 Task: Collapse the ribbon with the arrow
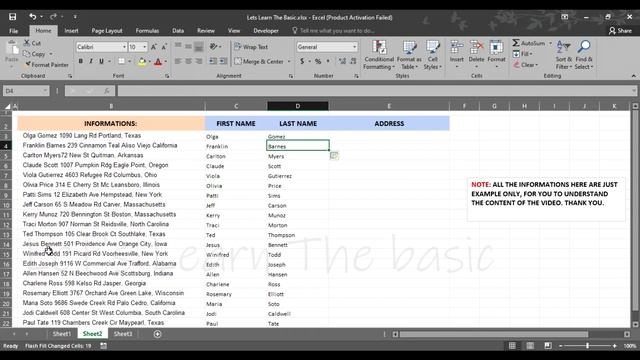click(633, 76)
